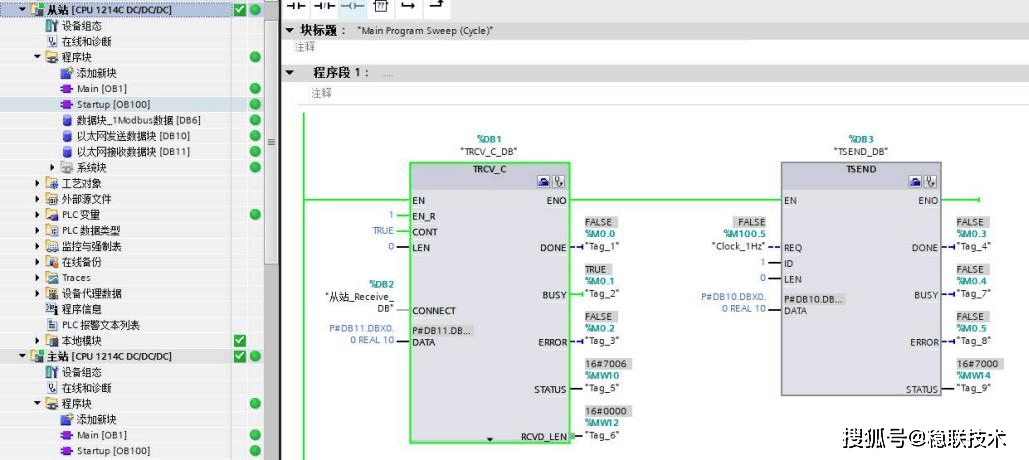The height and width of the screenshot is (460, 1029).
Task: Expand Traces folder
Action: 37,278
